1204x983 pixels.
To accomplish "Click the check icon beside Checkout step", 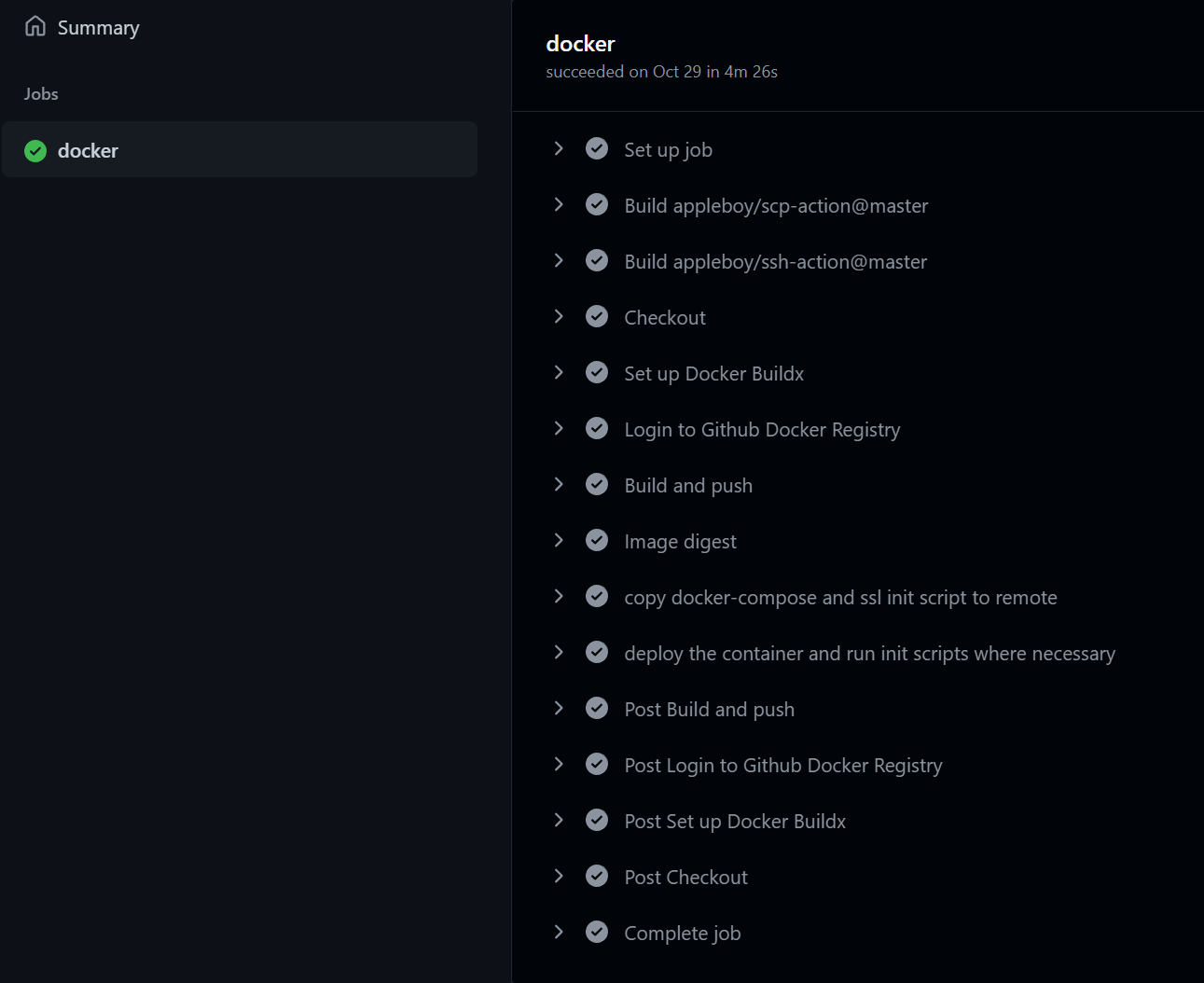I will (597, 316).
